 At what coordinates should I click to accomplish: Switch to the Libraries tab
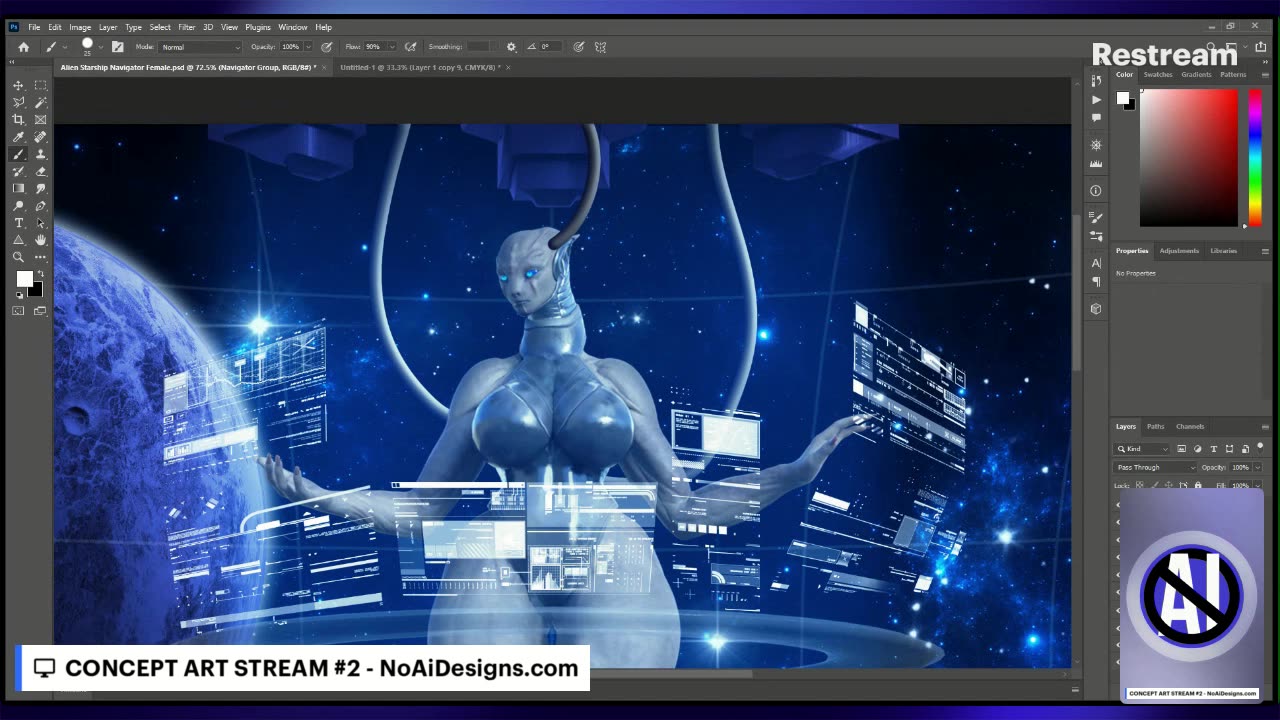pos(1223,251)
